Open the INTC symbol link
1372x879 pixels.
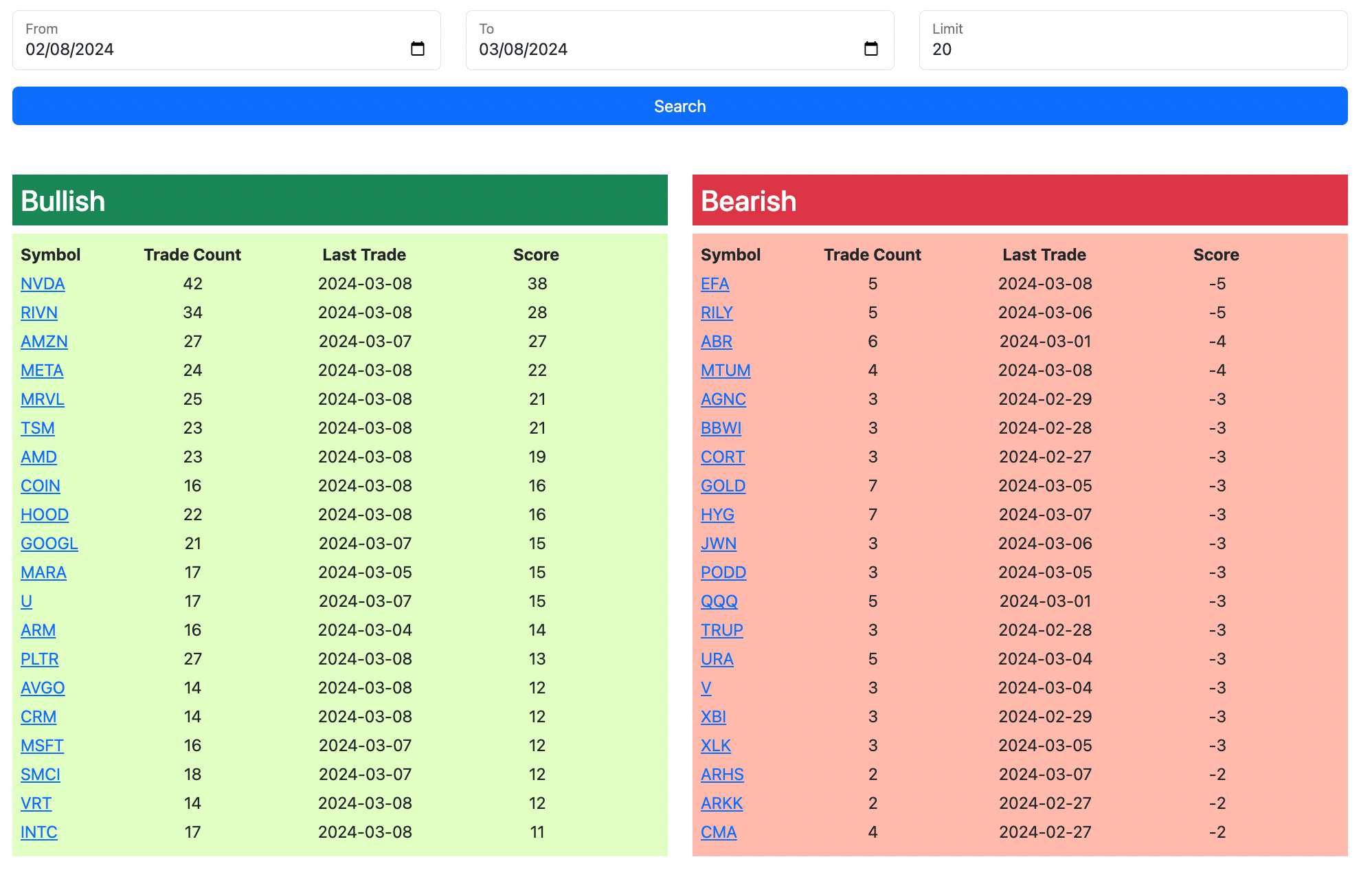pyautogui.click(x=39, y=832)
